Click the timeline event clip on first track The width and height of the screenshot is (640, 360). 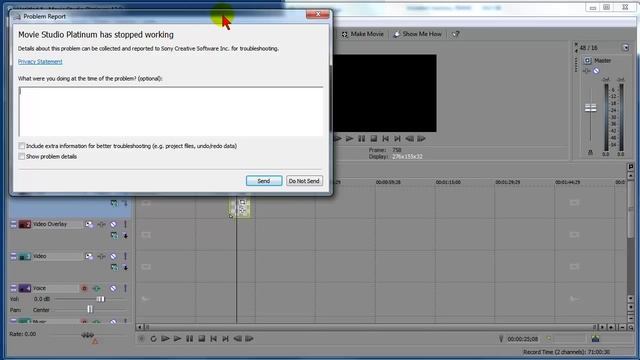[240, 207]
